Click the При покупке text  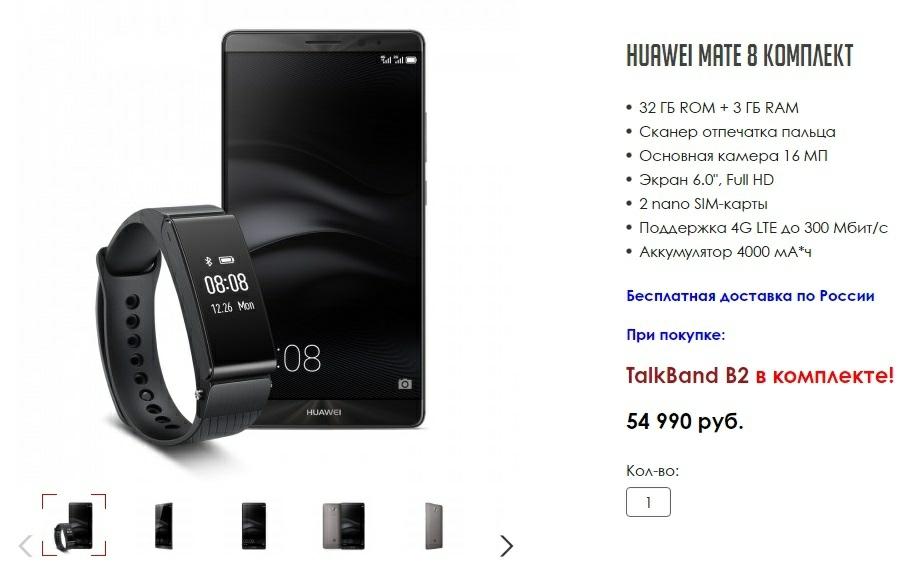point(676,335)
